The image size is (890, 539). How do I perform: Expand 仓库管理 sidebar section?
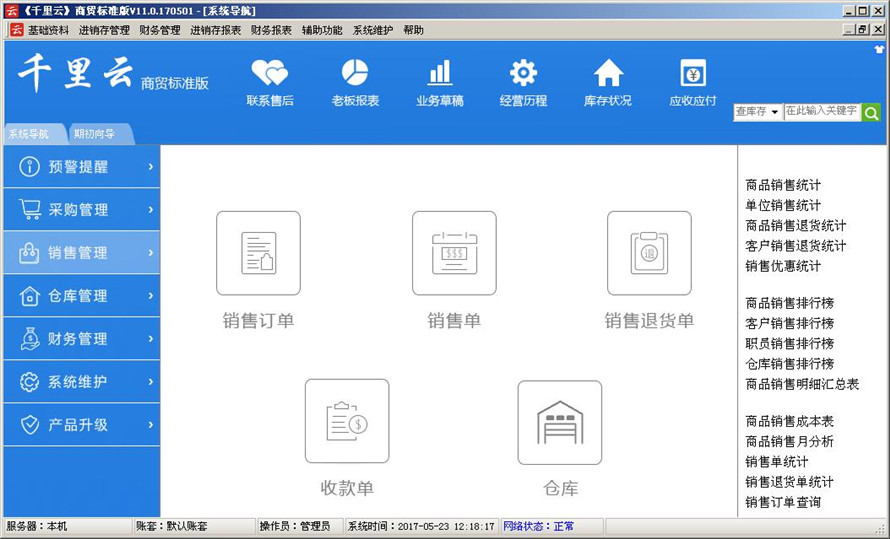pos(80,296)
